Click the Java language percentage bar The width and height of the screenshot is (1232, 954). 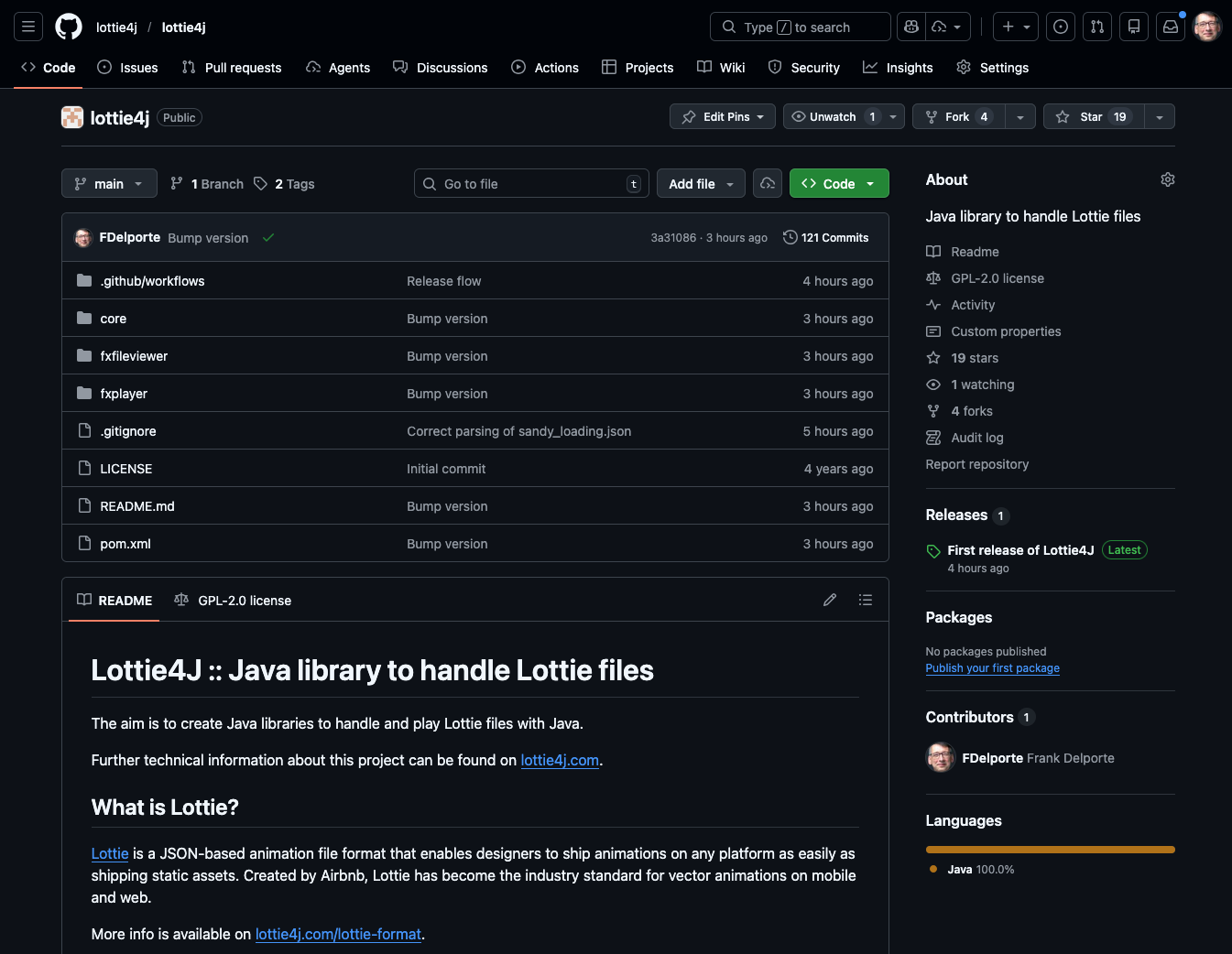[1050, 849]
